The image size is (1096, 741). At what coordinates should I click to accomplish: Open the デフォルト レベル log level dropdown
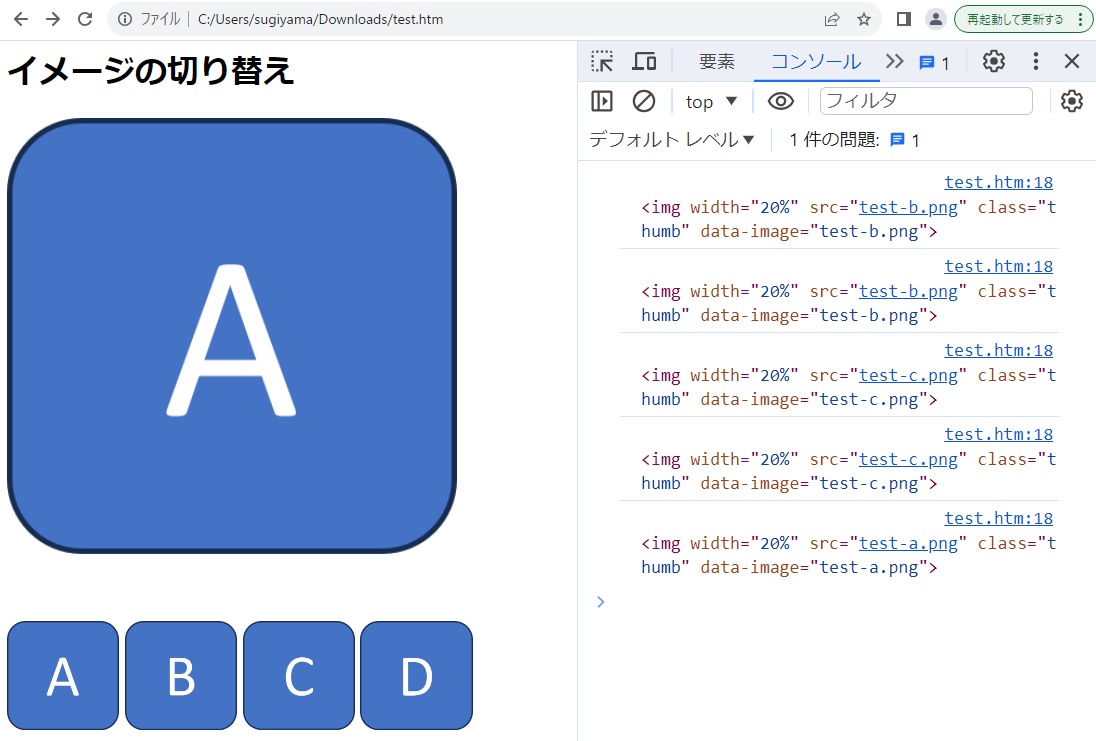(x=671, y=140)
